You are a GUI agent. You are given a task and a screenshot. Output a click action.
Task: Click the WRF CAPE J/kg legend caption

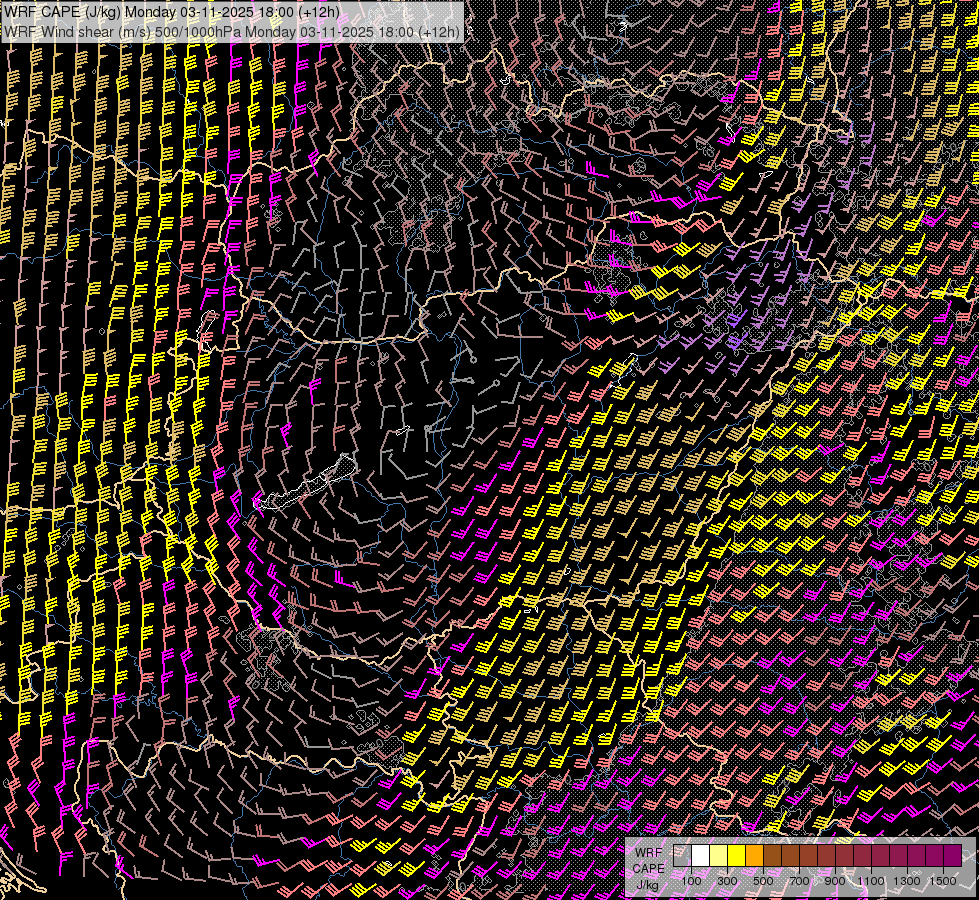click(x=648, y=868)
